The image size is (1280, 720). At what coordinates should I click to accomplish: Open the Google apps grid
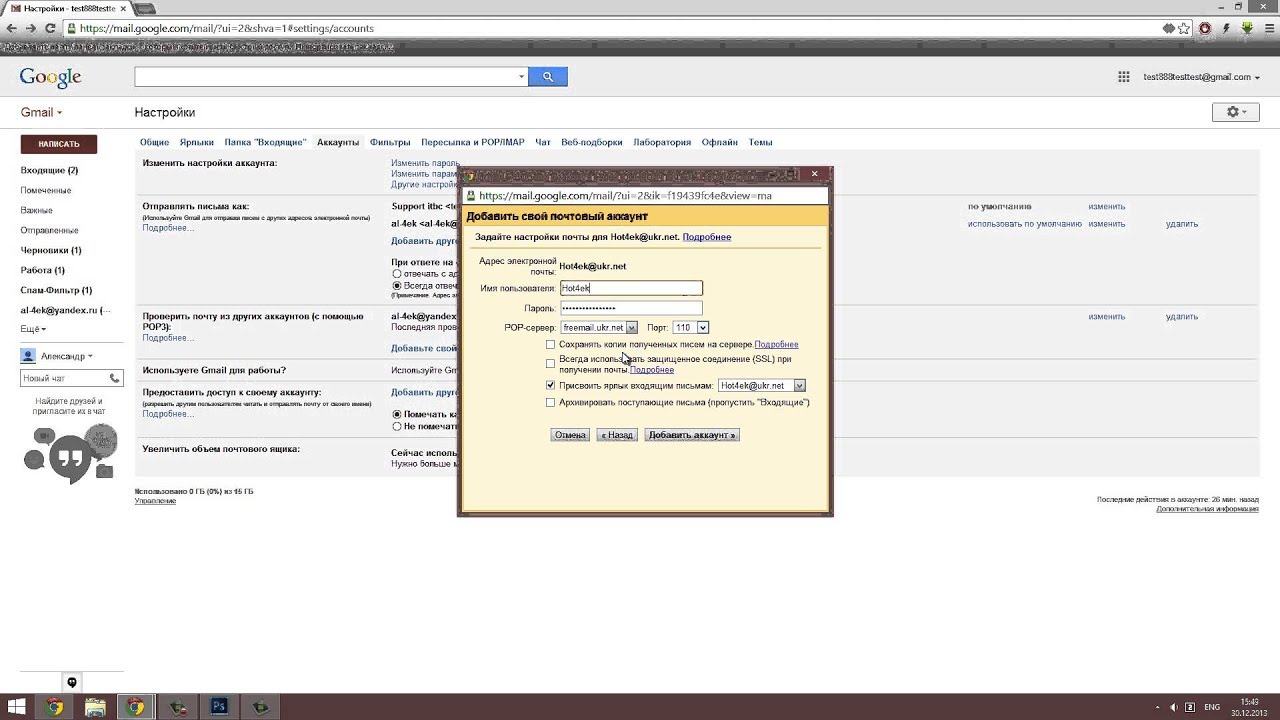pyautogui.click(x=1124, y=77)
